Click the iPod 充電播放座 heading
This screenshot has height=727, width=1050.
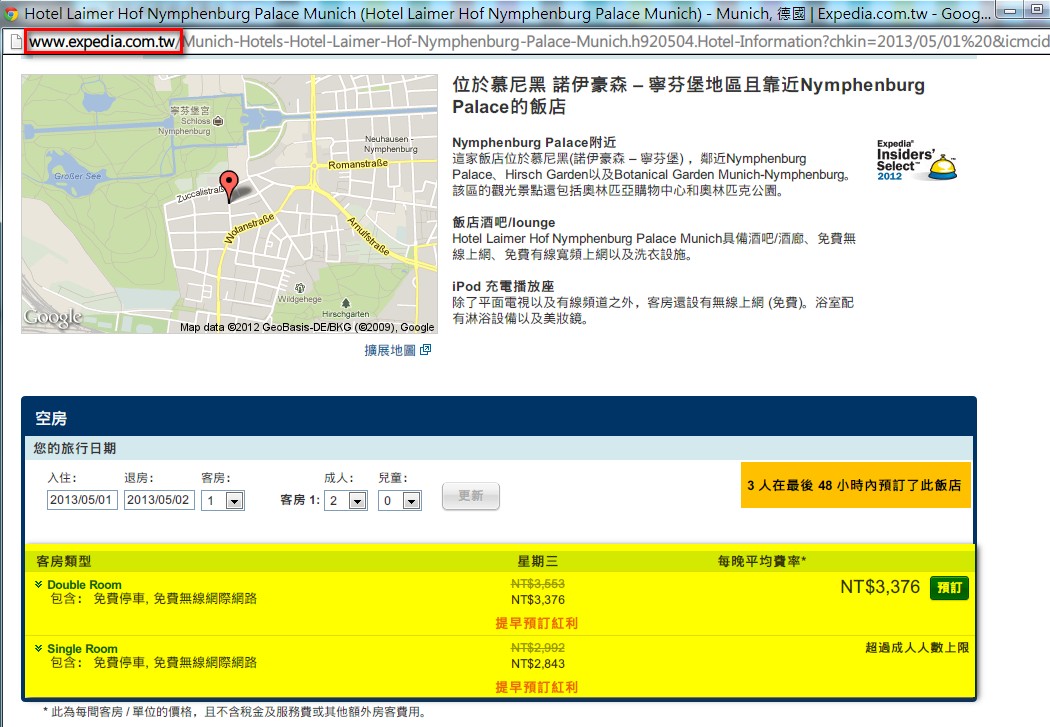[x=503, y=286]
